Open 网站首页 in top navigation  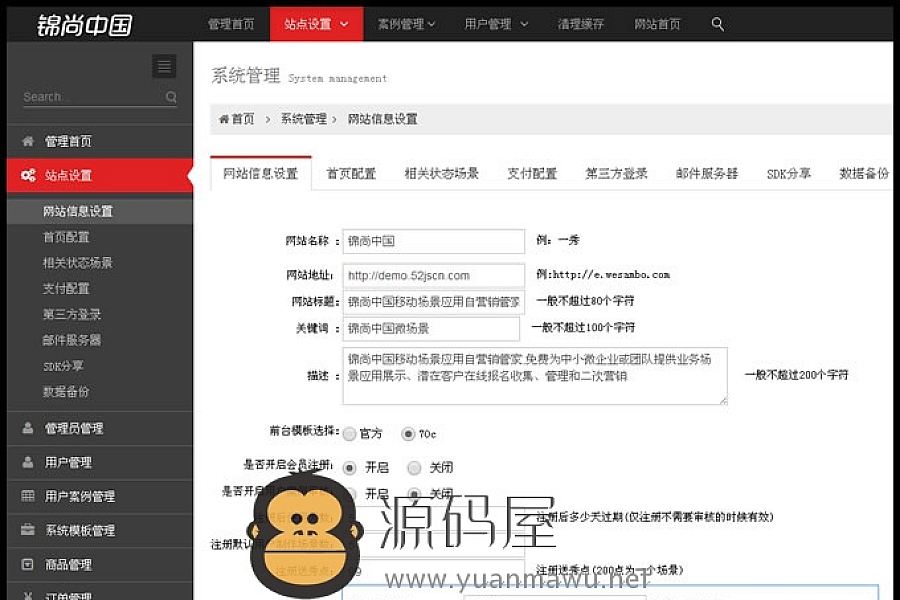click(x=657, y=24)
